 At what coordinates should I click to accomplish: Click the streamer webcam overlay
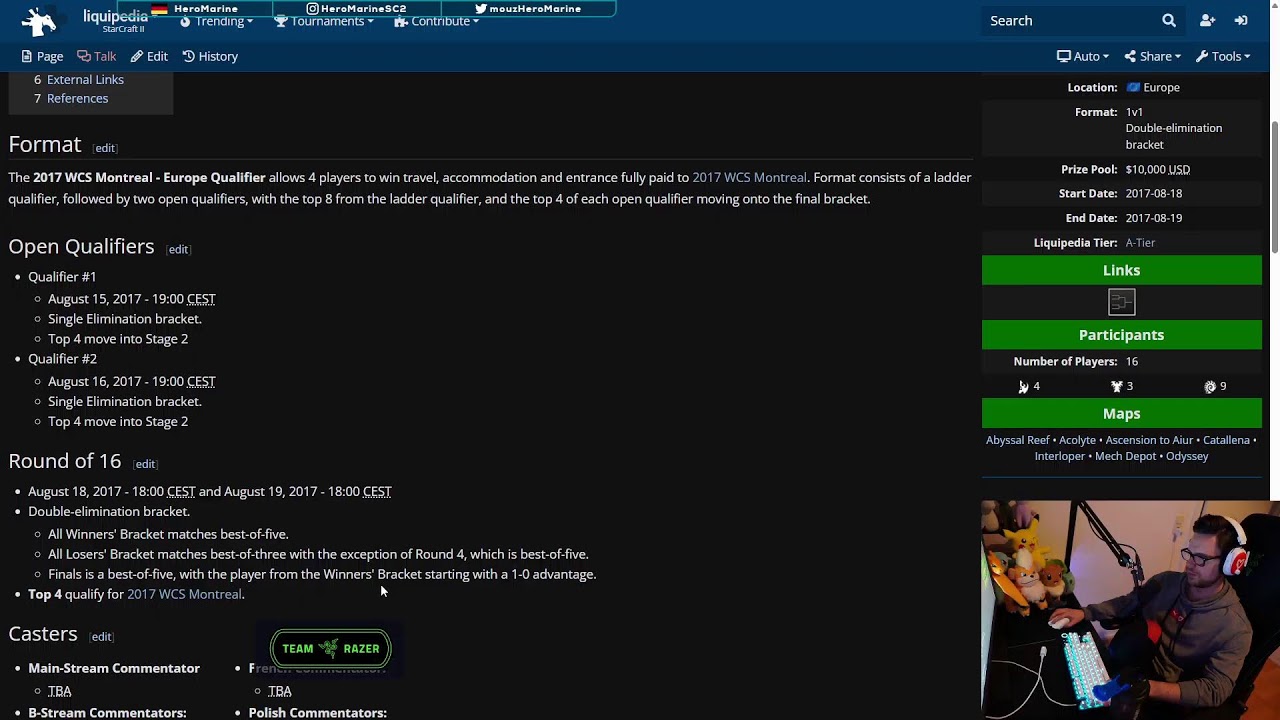[x=1130, y=610]
